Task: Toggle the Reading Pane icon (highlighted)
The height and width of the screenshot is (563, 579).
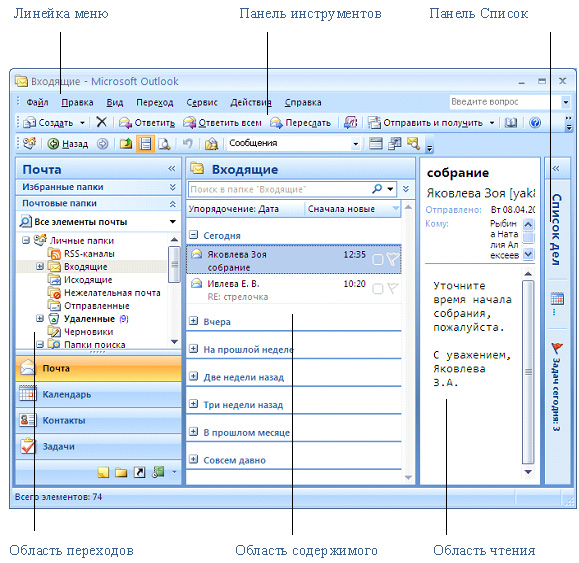Action: tap(145, 144)
